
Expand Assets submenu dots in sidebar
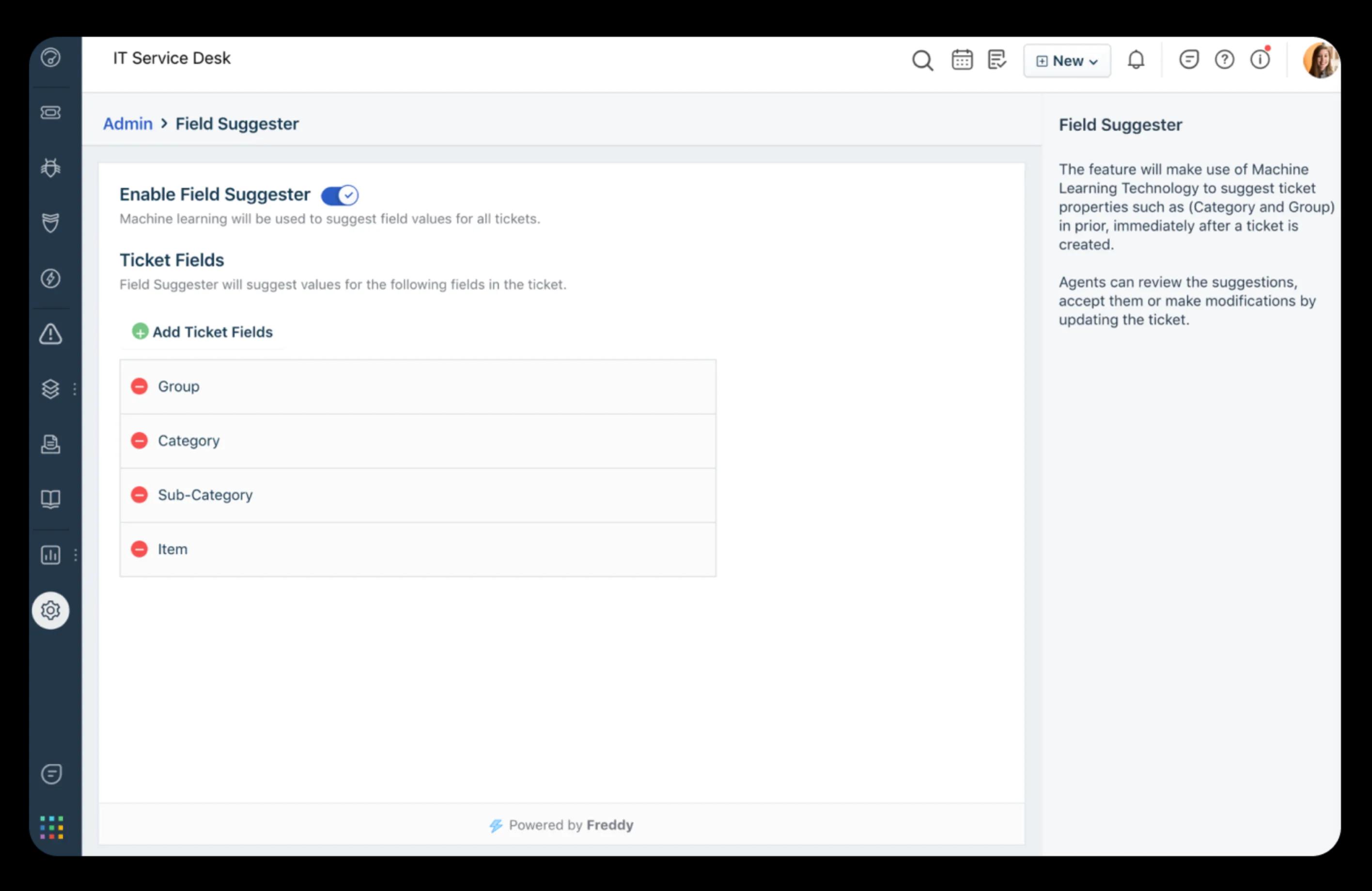(x=75, y=389)
